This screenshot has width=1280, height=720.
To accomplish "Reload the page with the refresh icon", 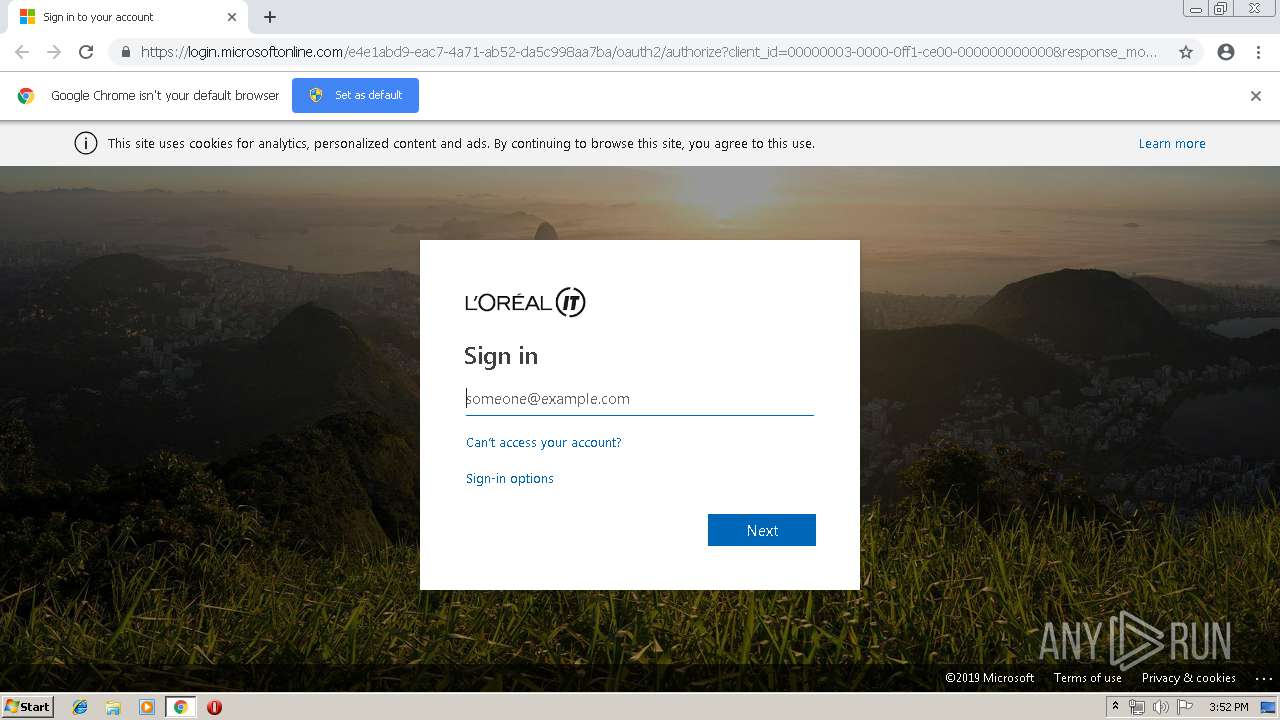I will coord(86,52).
